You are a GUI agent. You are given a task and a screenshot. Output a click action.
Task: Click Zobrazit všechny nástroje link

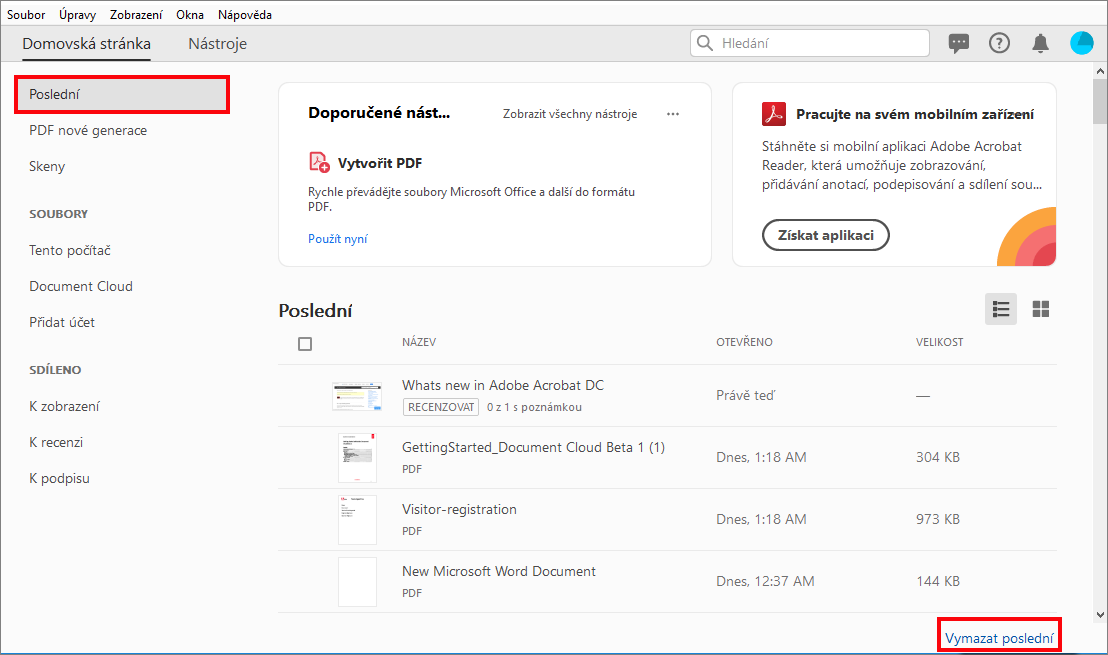570,114
